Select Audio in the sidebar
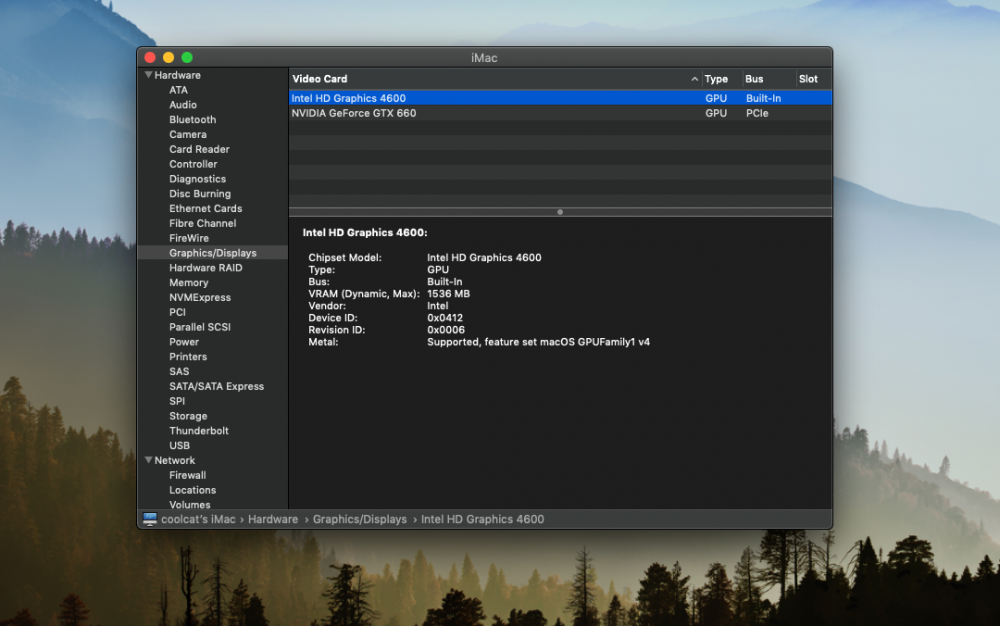The image size is (1000, 626). click(x=182, y=105)
